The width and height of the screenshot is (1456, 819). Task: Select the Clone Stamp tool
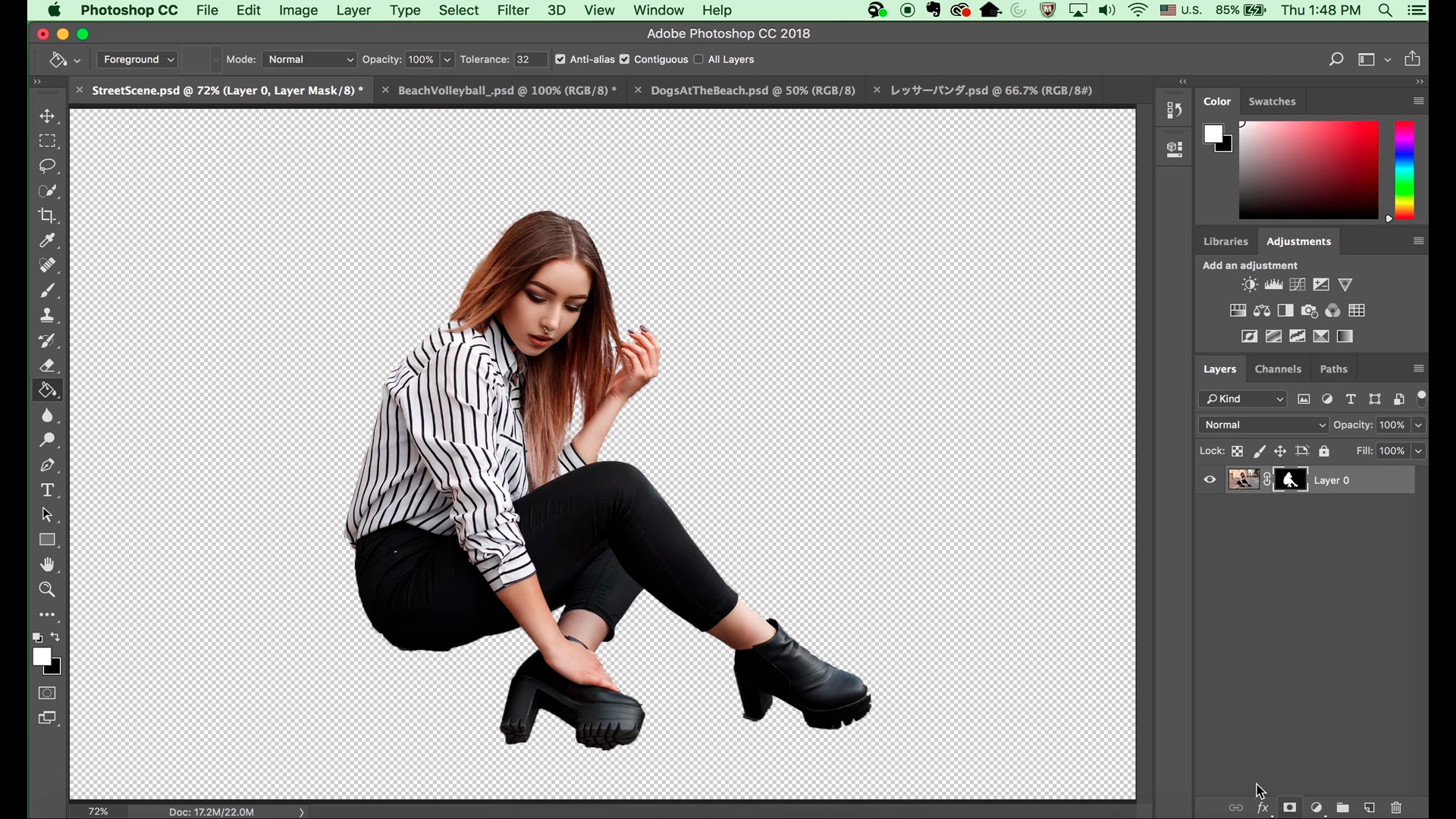(x=47, y=315)
